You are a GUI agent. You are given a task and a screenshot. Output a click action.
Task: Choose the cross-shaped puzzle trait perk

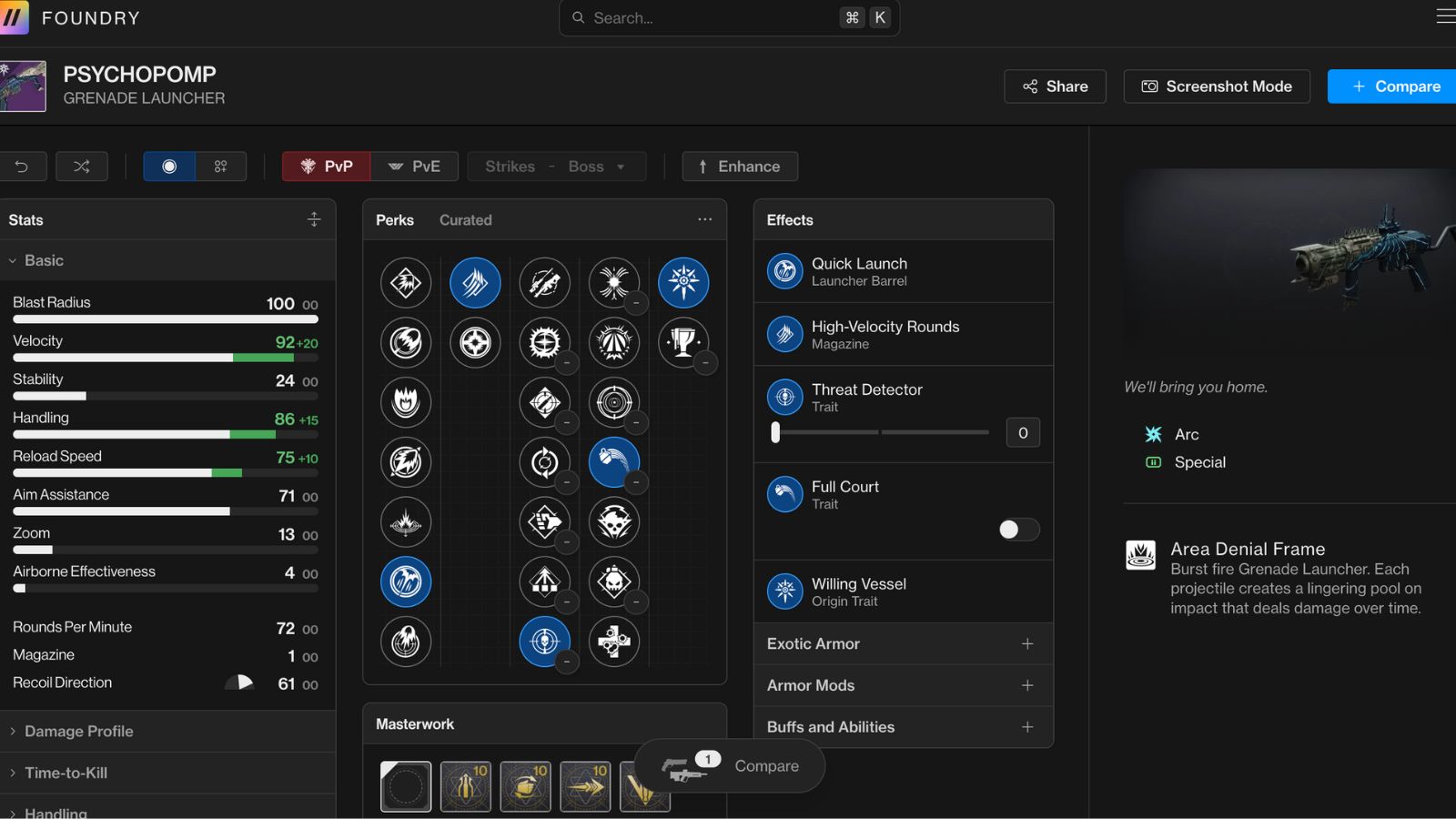pyautogui.click(x=614, y=642)
